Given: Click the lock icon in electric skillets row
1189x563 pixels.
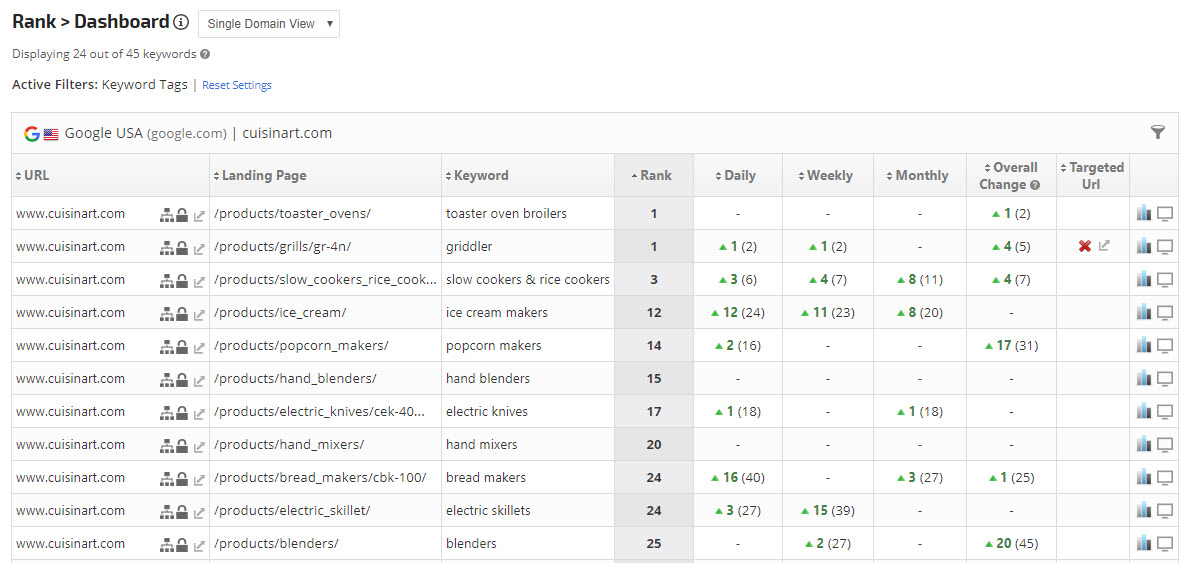Looking at the screenshot, I should (182, 511).
